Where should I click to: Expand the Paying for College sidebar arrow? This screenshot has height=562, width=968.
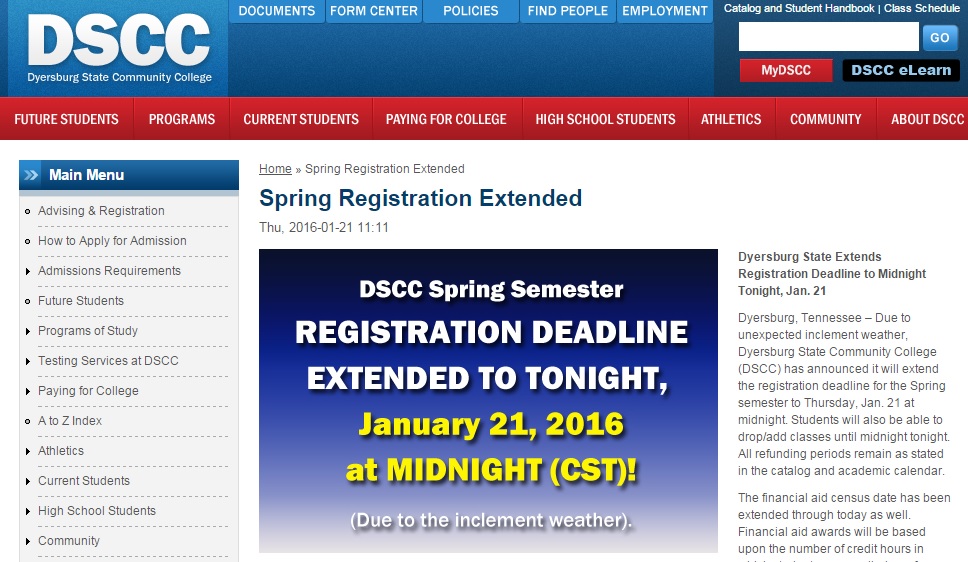[x=28, y=391]
